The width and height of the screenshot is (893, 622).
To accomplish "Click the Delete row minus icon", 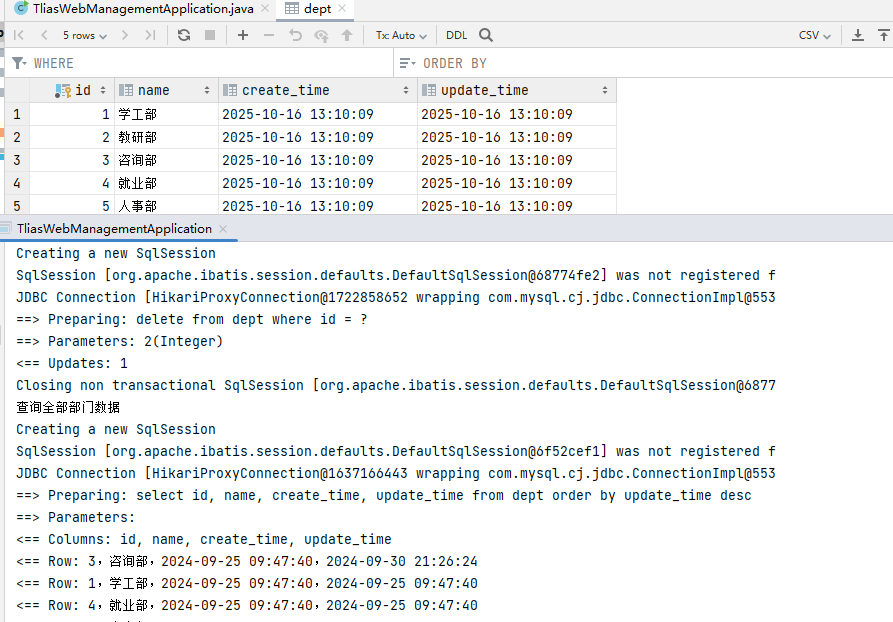I will (x=269, y=35).
